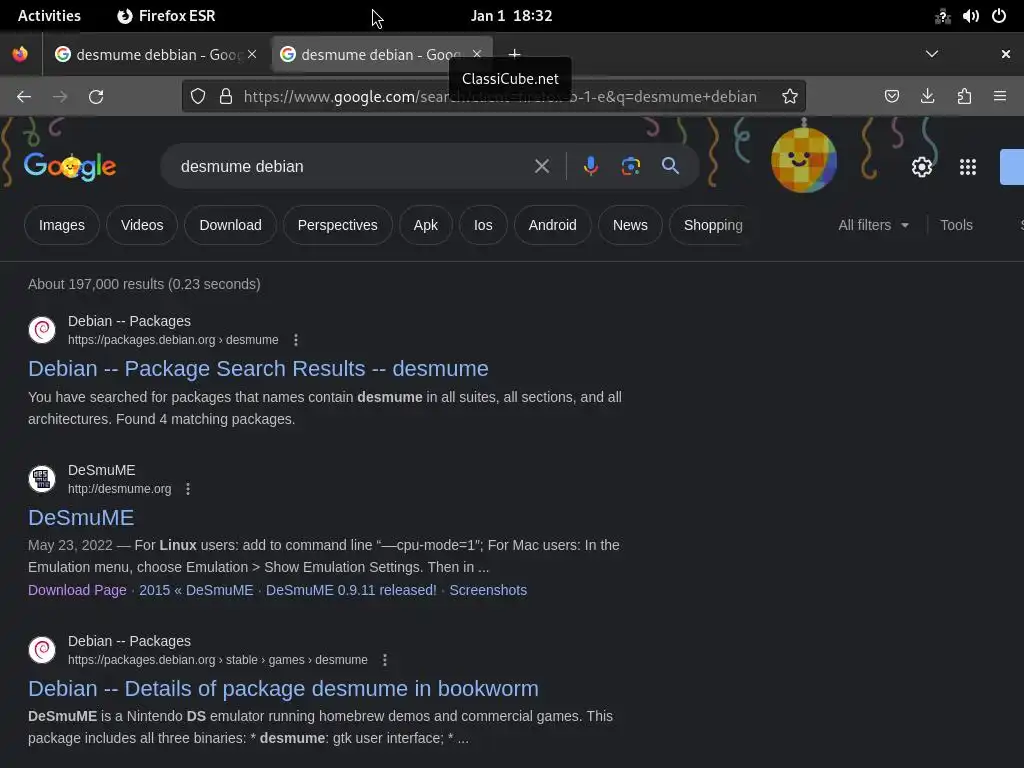Select the 'desmume debian' tab

pos(381,54)
